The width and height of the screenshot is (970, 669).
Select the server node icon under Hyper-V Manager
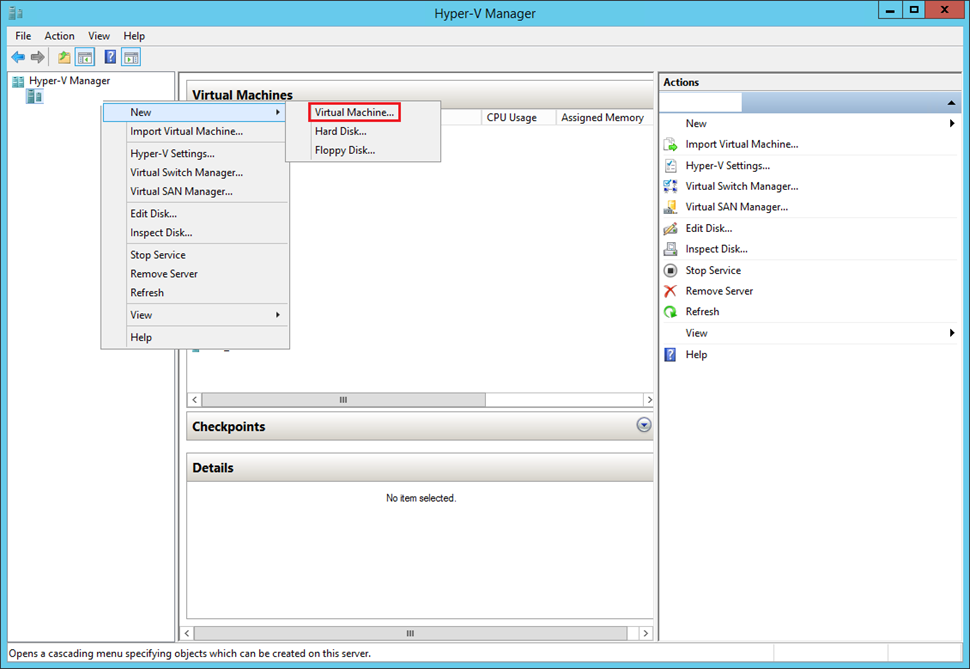(x=35, y=97)
